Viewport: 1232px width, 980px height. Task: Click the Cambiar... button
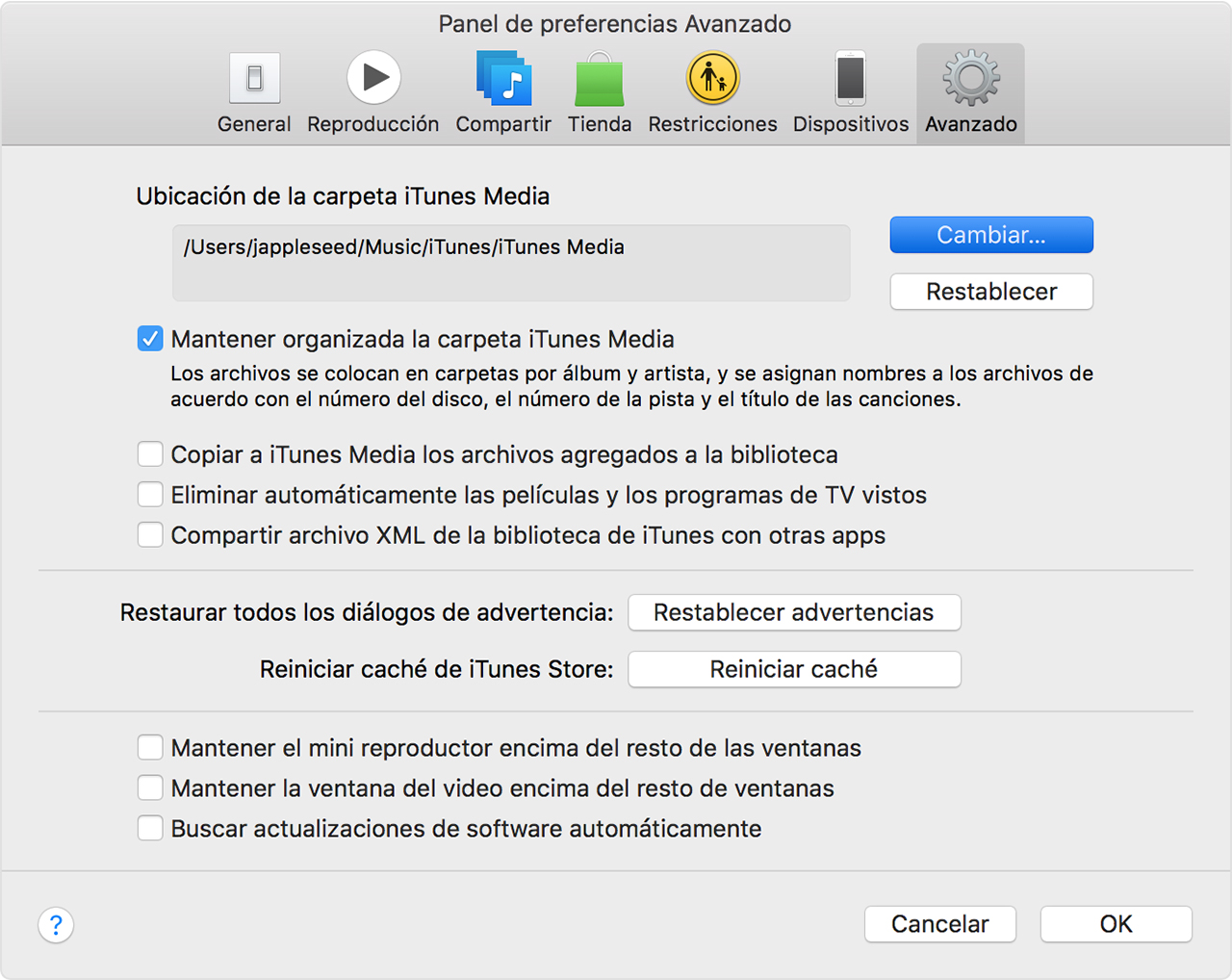point(991,235)
